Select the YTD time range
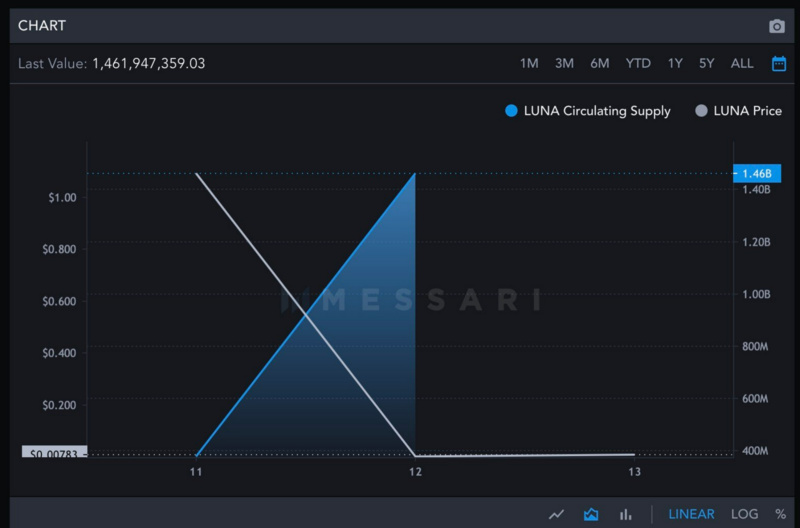 click(x=638, y=63)
